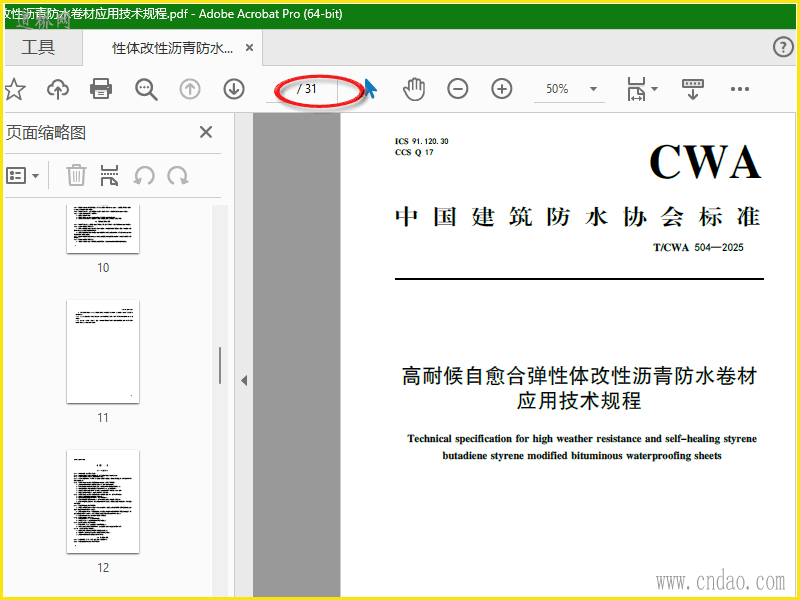
Task: Zoom out with the minus icon
Action: [458, 89]
